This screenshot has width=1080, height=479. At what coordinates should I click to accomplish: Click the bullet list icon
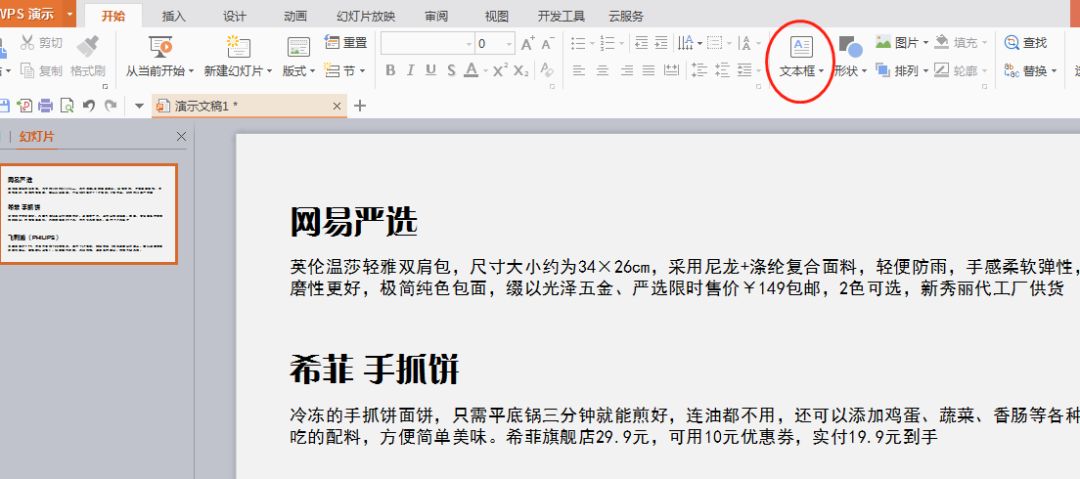(579, 43)
